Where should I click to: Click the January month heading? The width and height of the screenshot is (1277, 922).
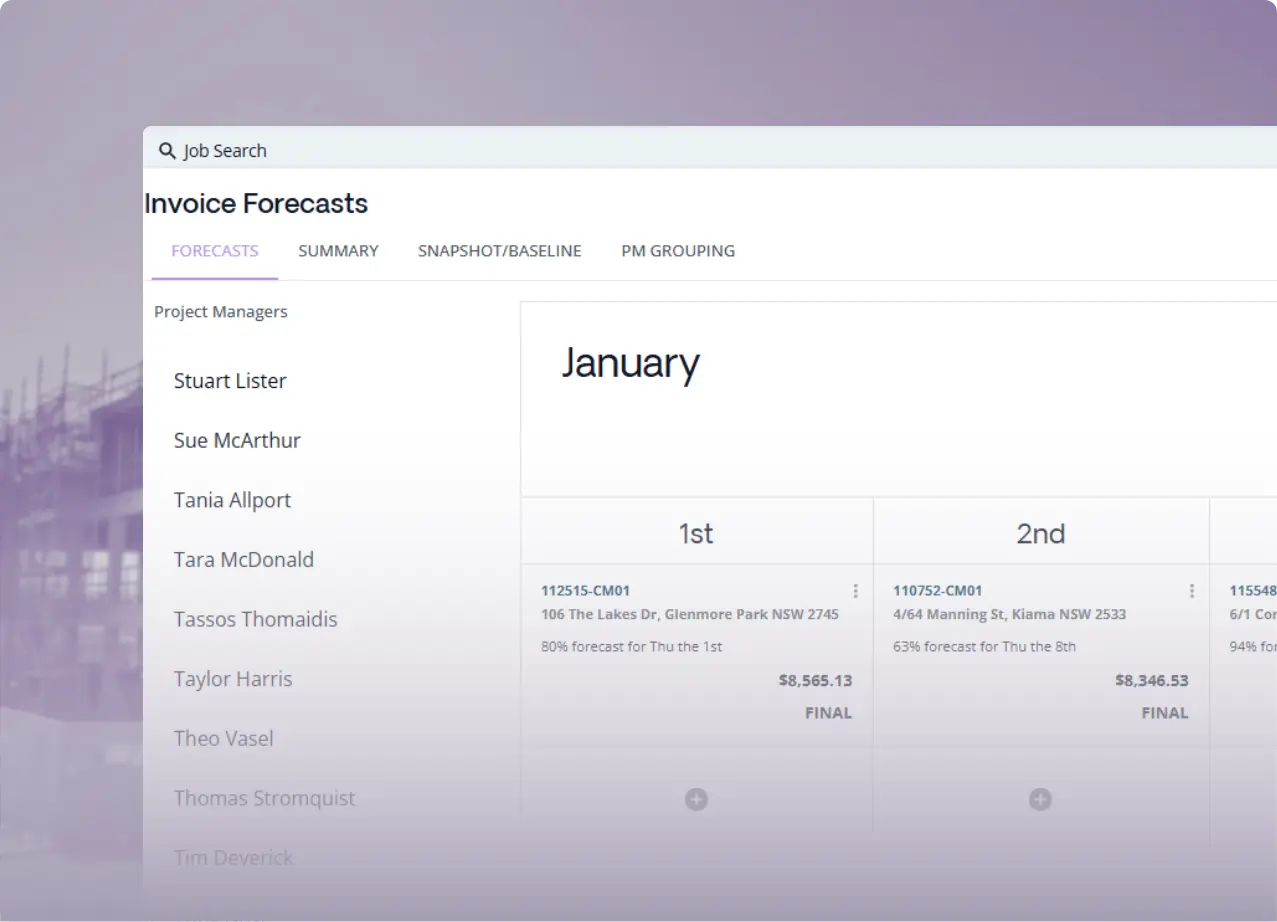click(x=630, y=363)
